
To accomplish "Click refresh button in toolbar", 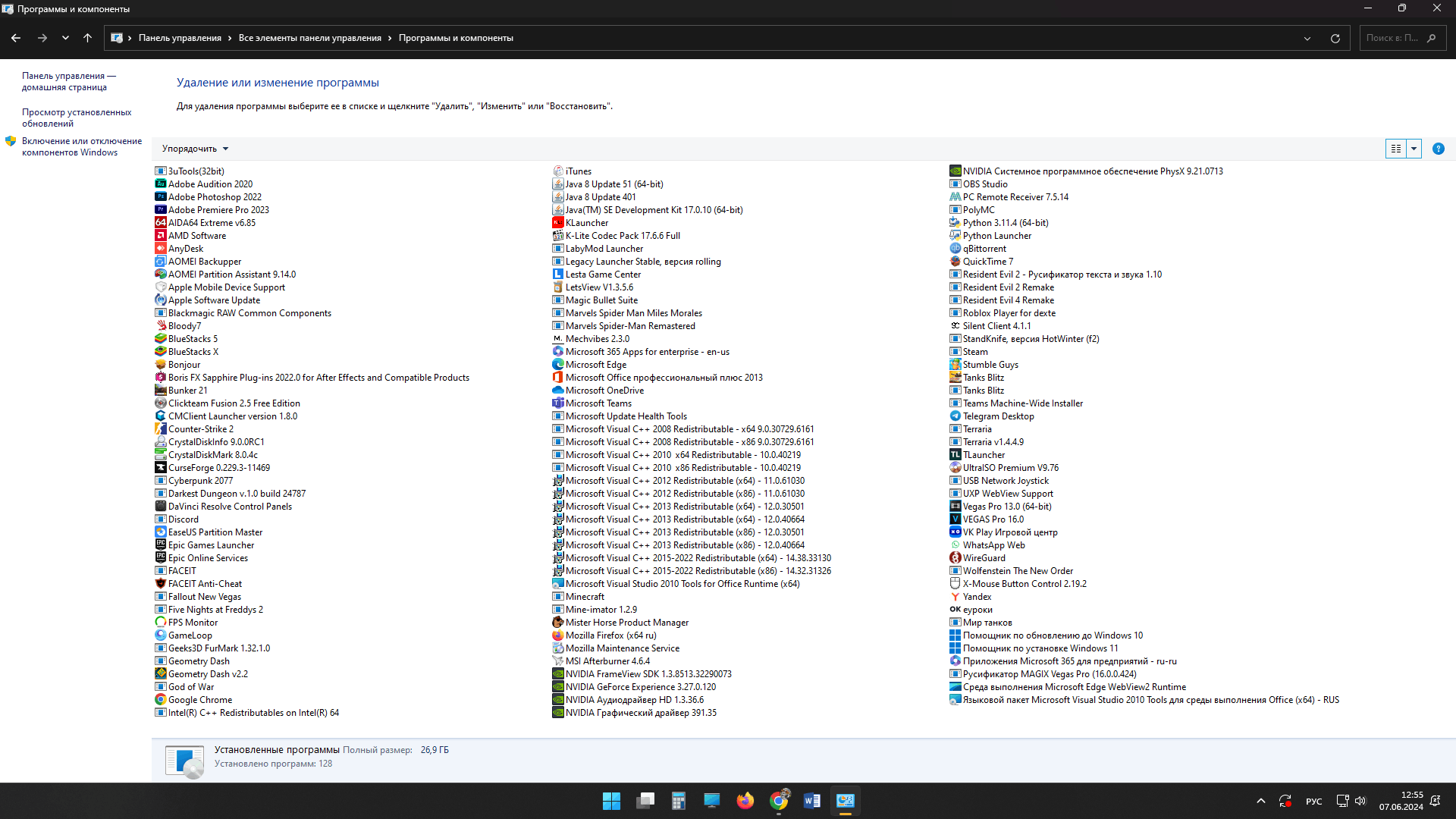I will point(1336,38).
